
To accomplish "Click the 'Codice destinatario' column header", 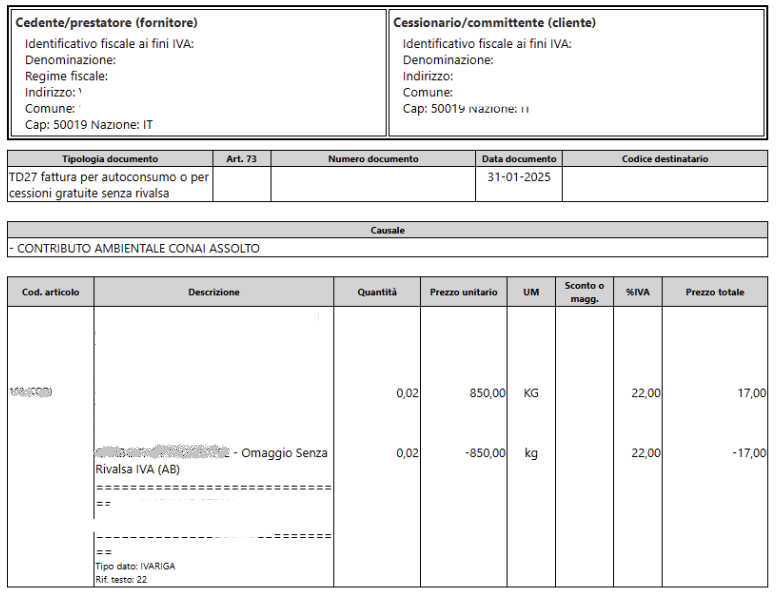I will (665, 159).
